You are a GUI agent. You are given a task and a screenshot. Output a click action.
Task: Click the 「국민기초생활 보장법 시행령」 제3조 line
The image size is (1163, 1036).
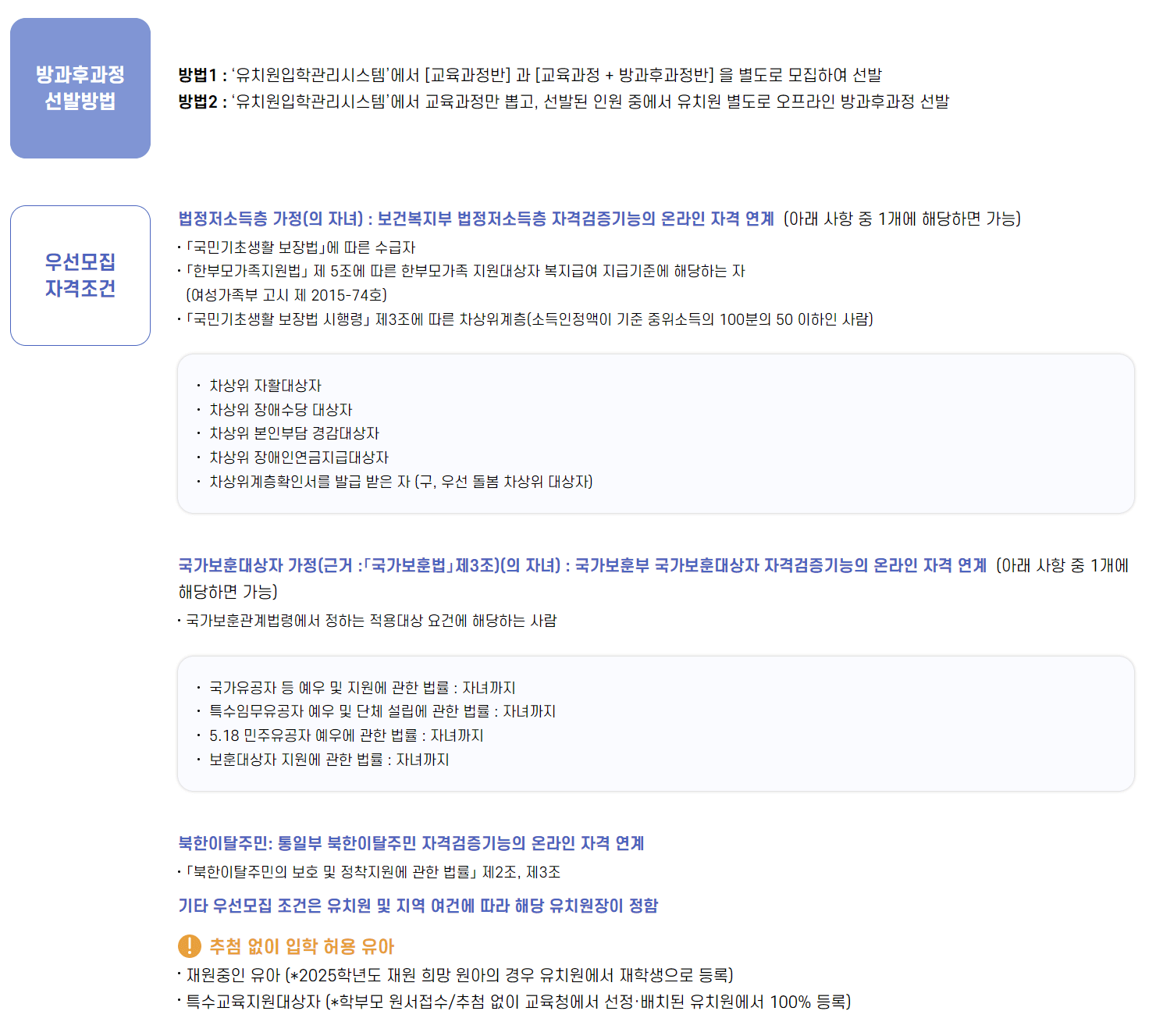coord(525,319)
